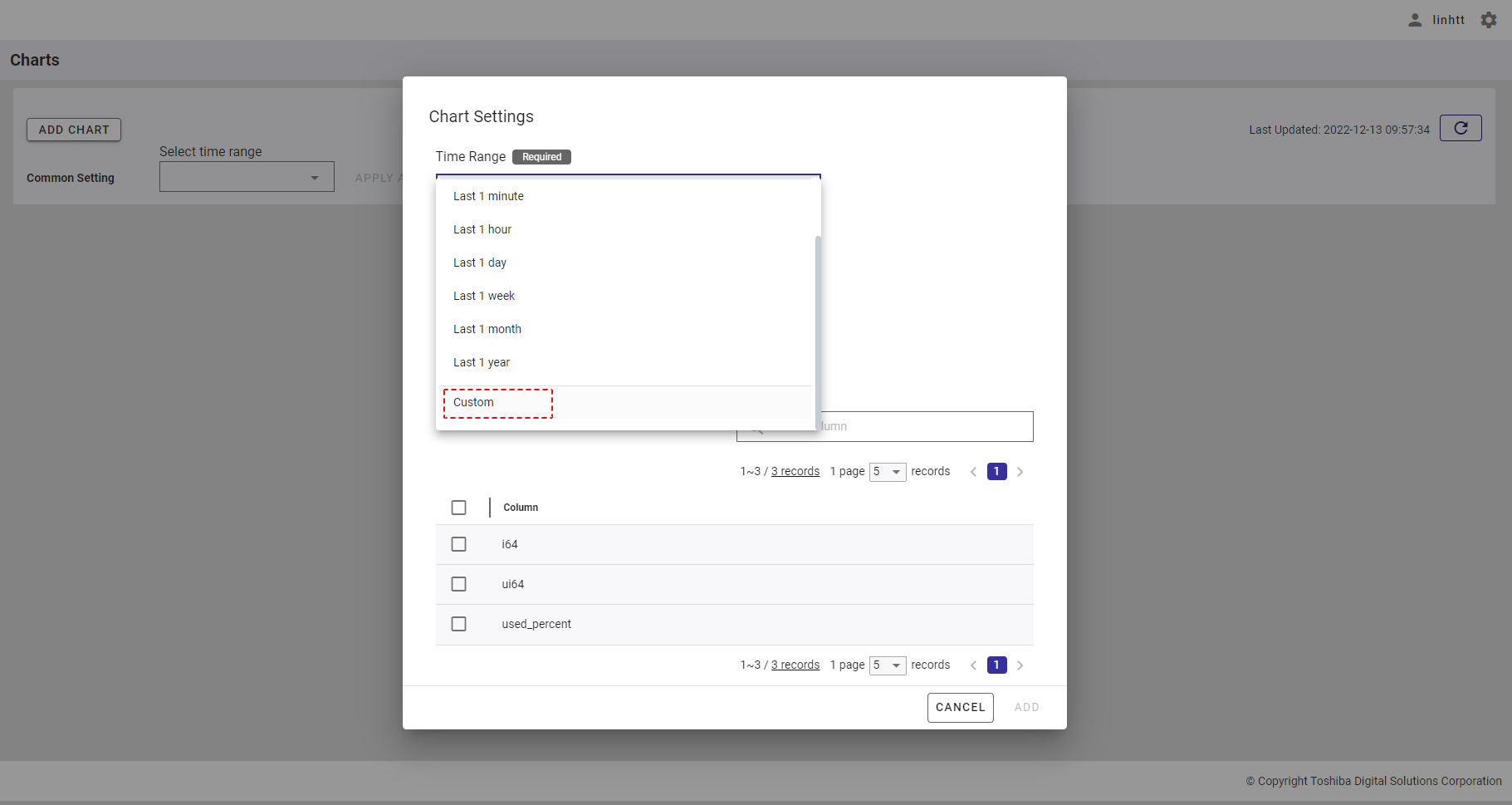The width and height of the screenshot is (1512, 805).
Task: Select page 1 in bottom pagination
Action: coord(996,665)
